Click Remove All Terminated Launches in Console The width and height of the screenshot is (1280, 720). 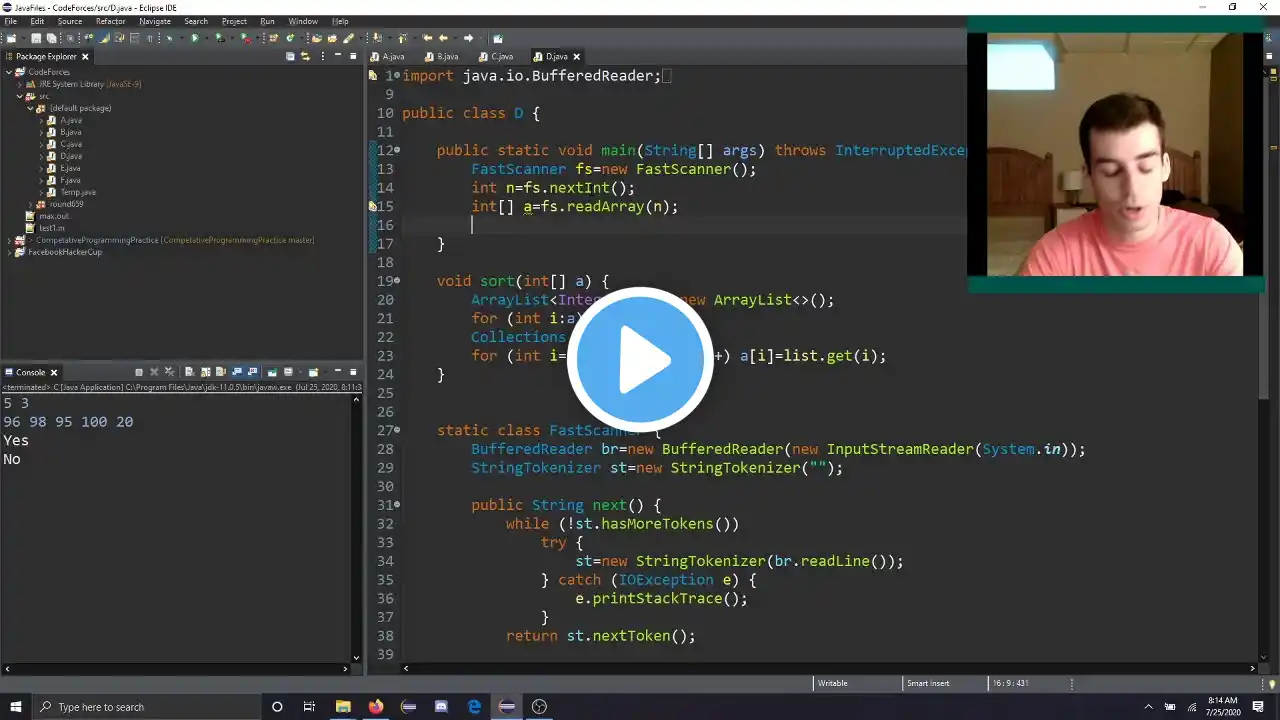[170, 372]
